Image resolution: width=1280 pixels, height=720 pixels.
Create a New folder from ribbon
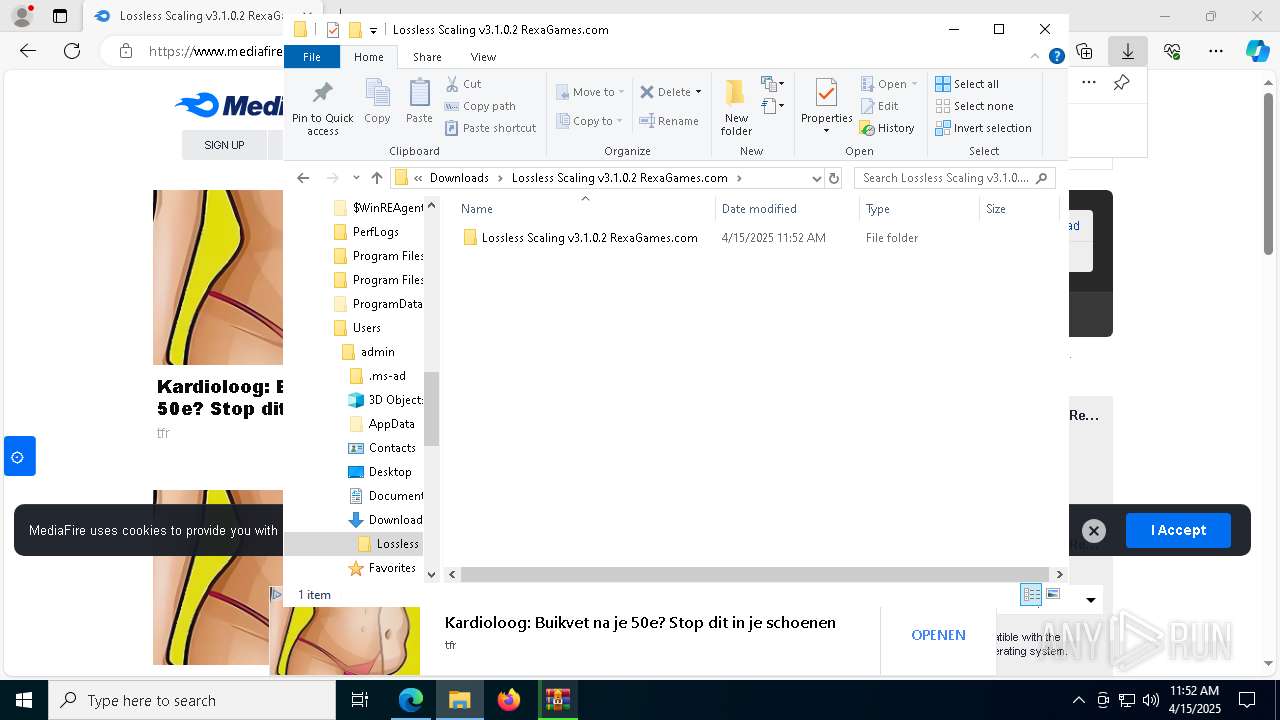click(x=736, y=107)
